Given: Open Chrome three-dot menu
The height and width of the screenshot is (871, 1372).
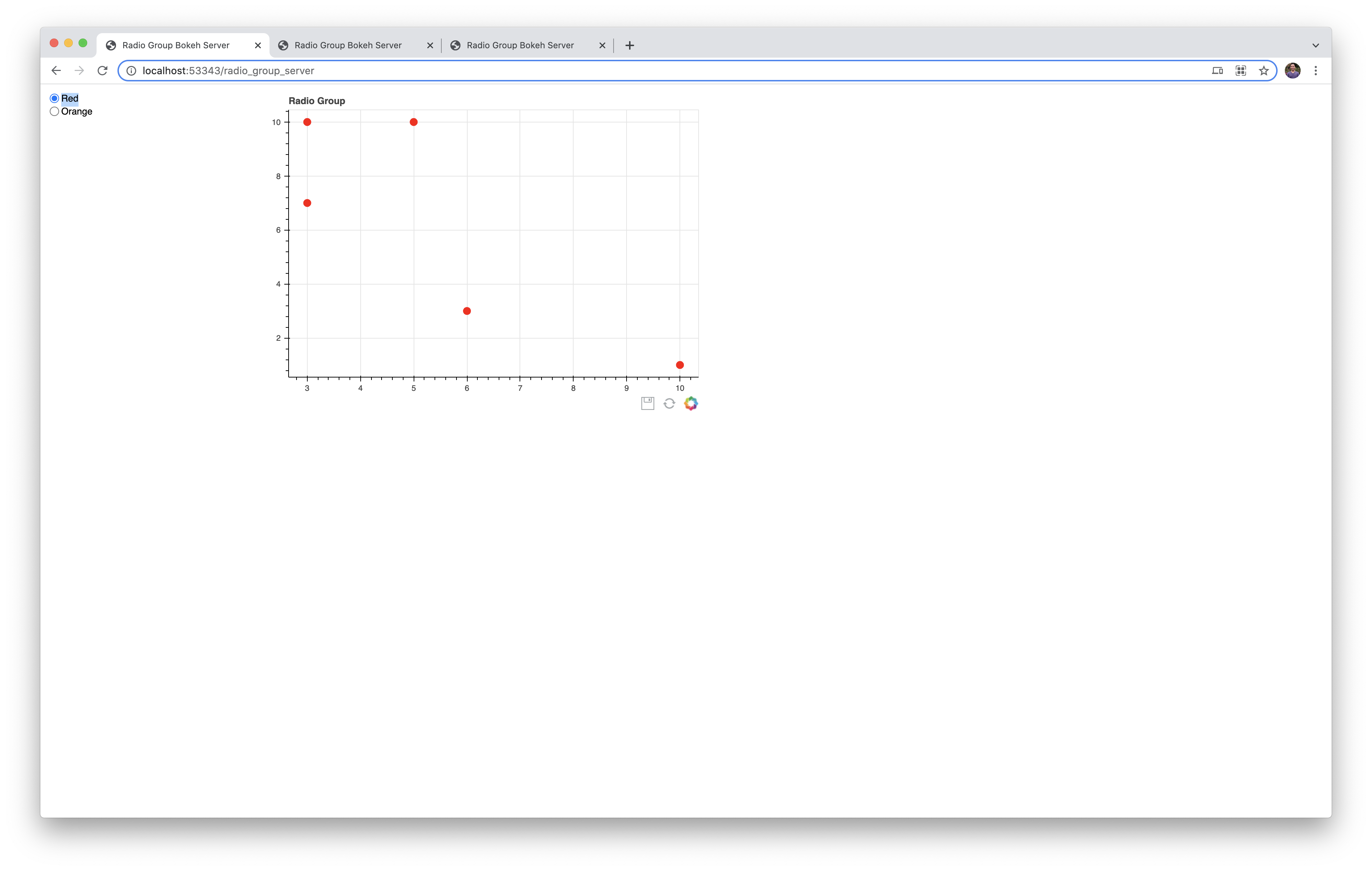Looking at the screenshot, I should [1315, 71].
